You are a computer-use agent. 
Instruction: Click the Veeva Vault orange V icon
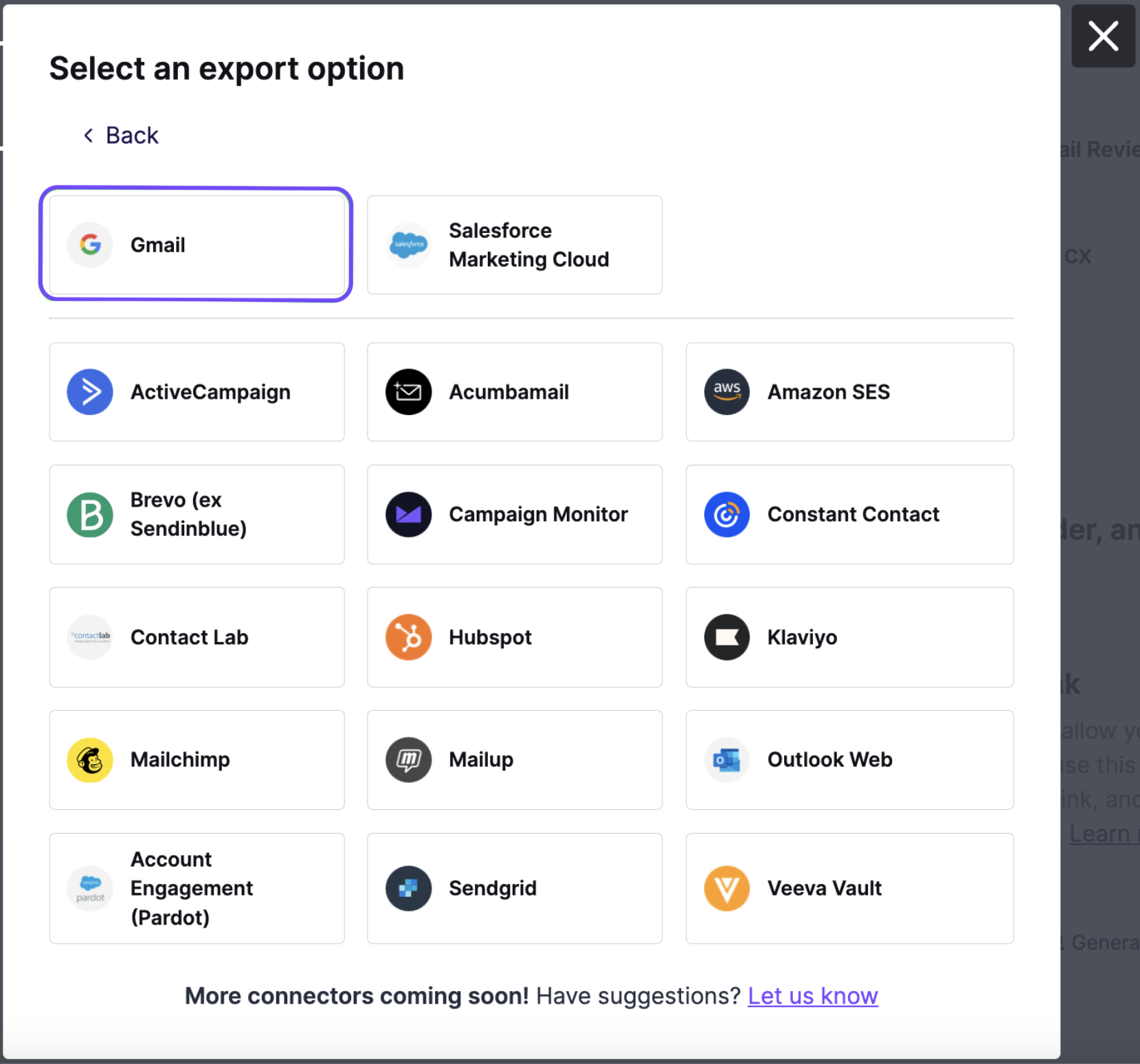point(726,888)
